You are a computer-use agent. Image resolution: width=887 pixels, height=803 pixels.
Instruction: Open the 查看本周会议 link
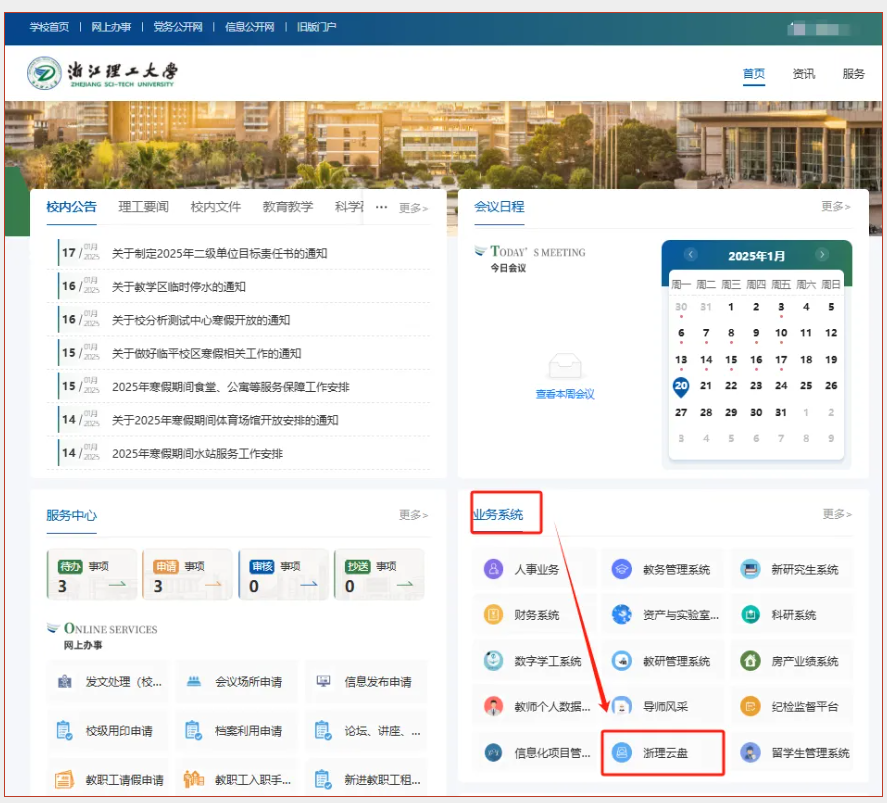565,394
